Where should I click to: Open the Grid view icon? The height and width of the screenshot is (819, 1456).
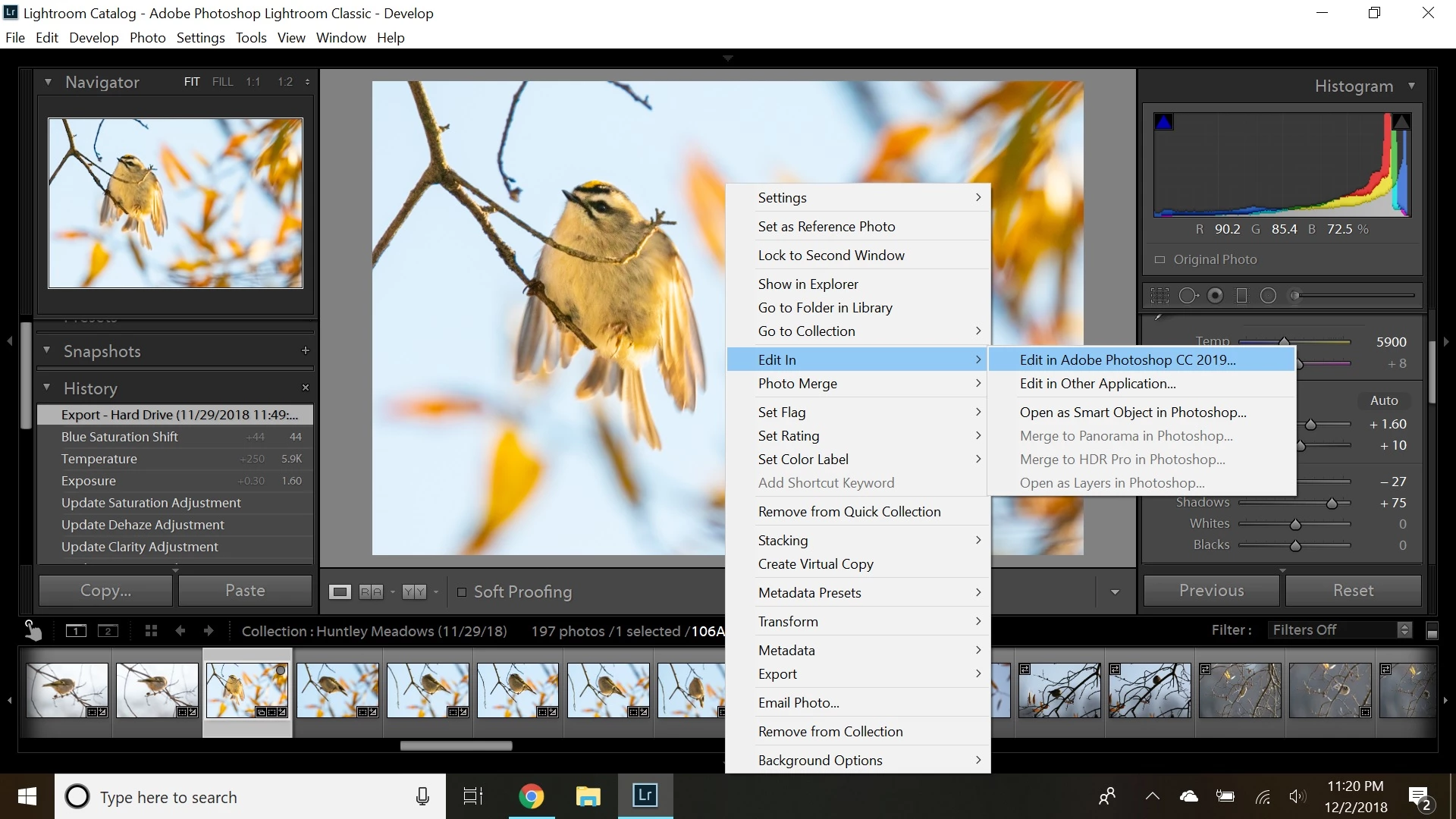point(151,631)
